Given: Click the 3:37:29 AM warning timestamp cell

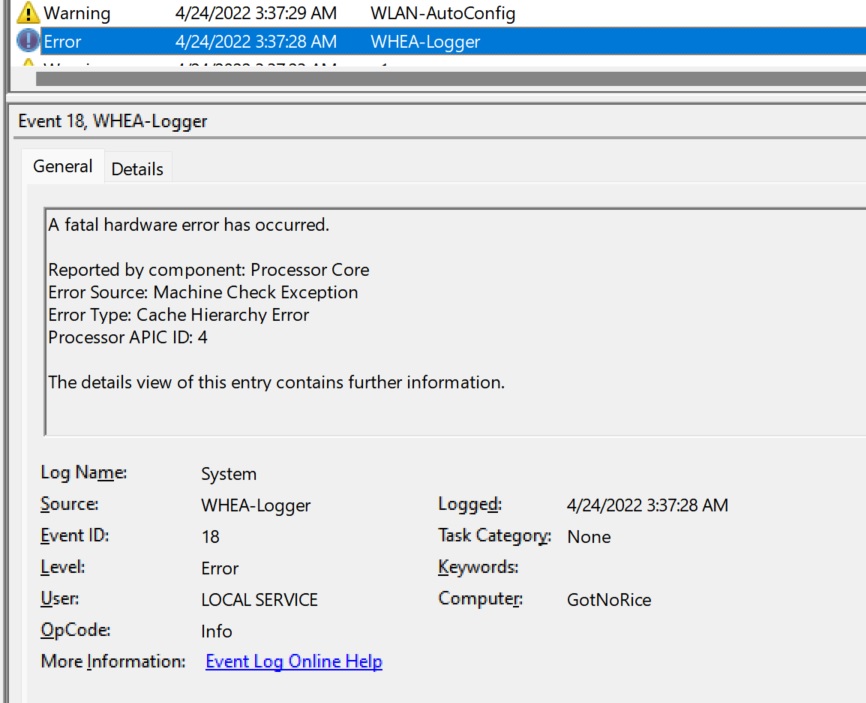Looking at the screenshot, I should (x=255, y=14).
